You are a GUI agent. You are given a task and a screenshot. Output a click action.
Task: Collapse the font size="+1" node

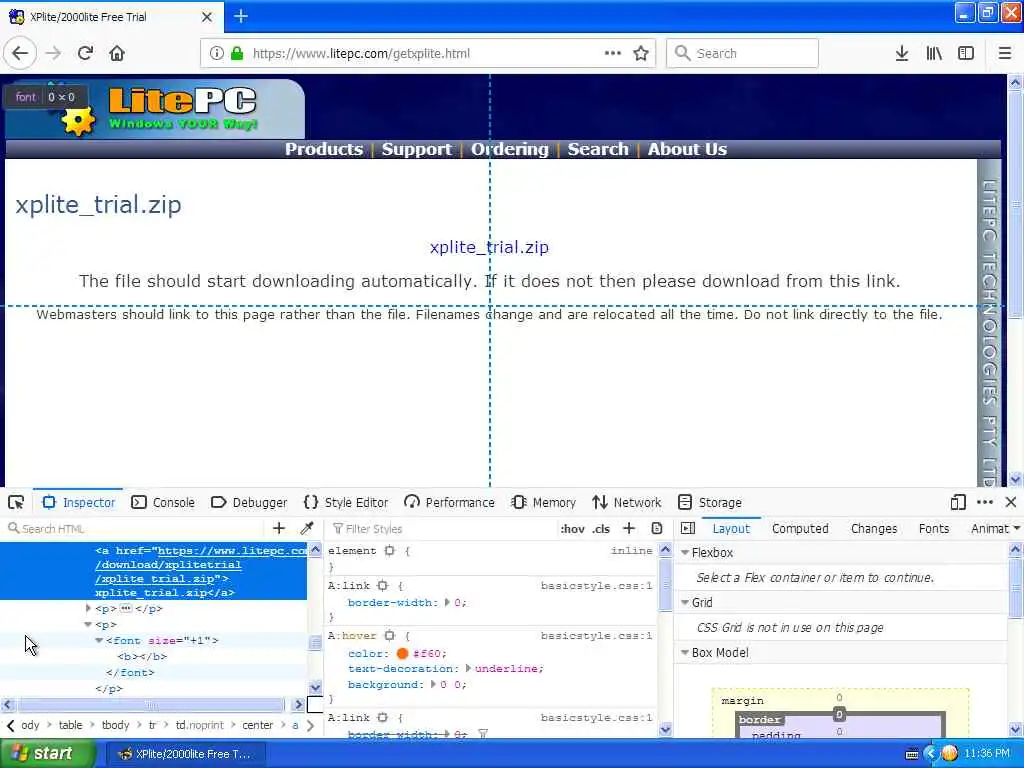click(99, 641)
